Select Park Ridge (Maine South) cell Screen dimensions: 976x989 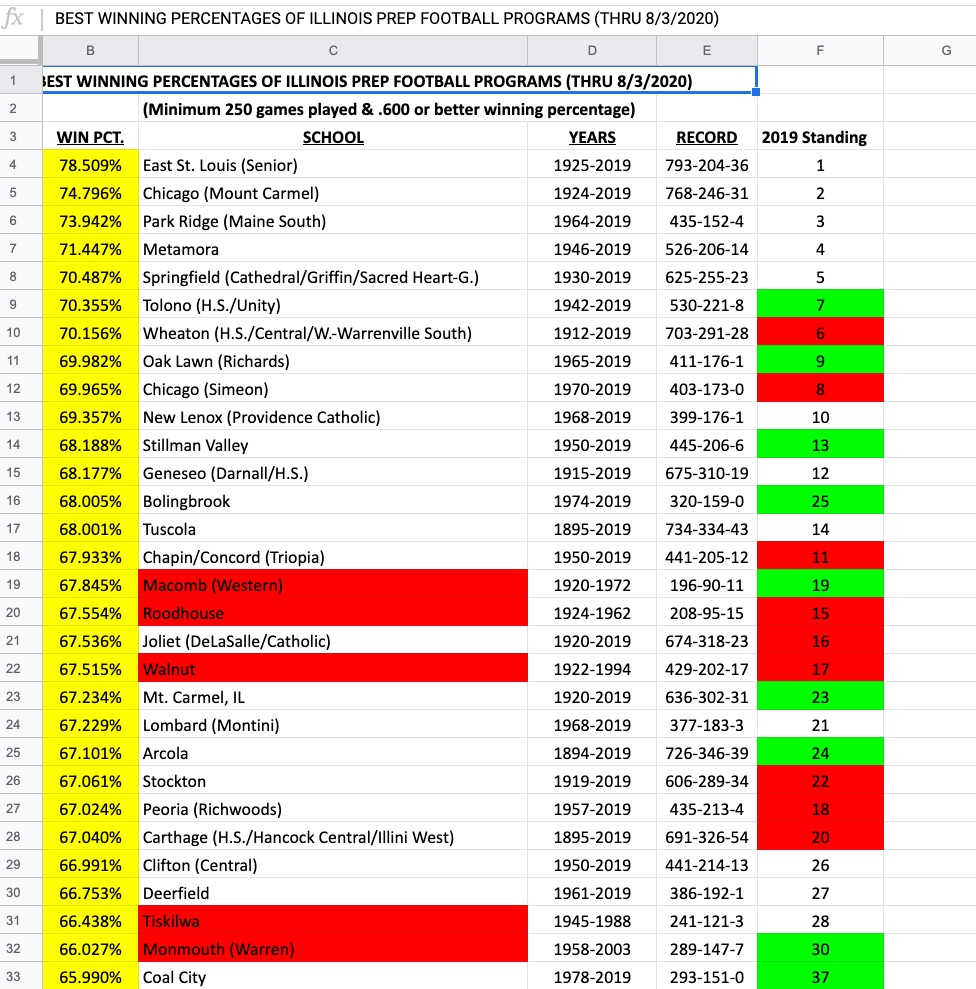pyautogui.click(x=333, y=221)
